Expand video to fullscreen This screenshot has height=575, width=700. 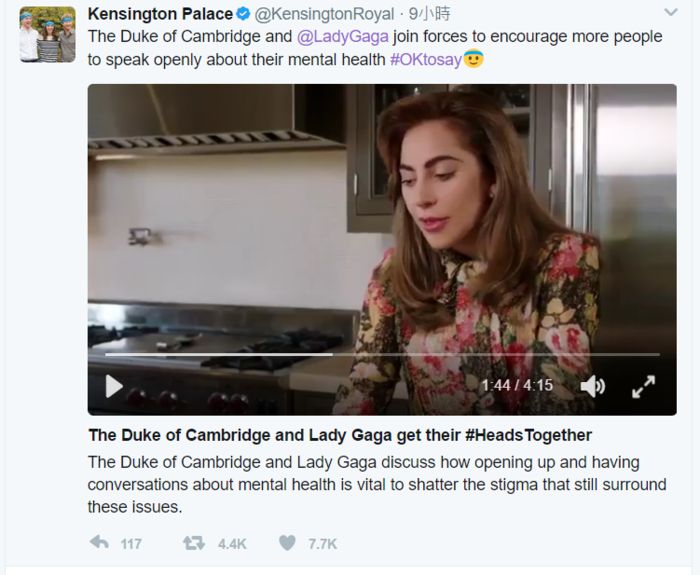[643, 386]
